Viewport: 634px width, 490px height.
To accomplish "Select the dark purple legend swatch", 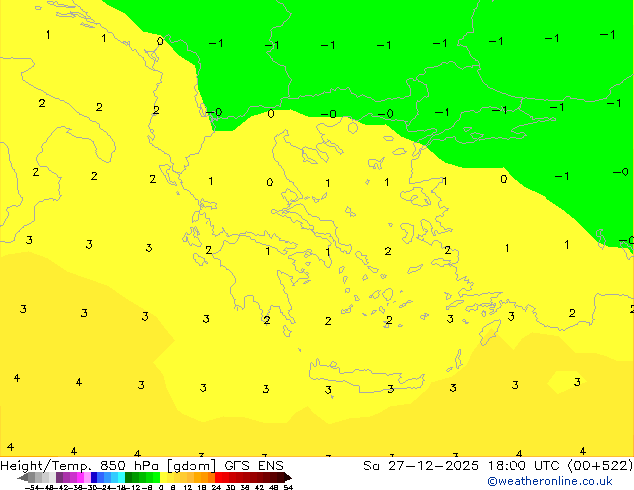I will (x=59, y=477).
